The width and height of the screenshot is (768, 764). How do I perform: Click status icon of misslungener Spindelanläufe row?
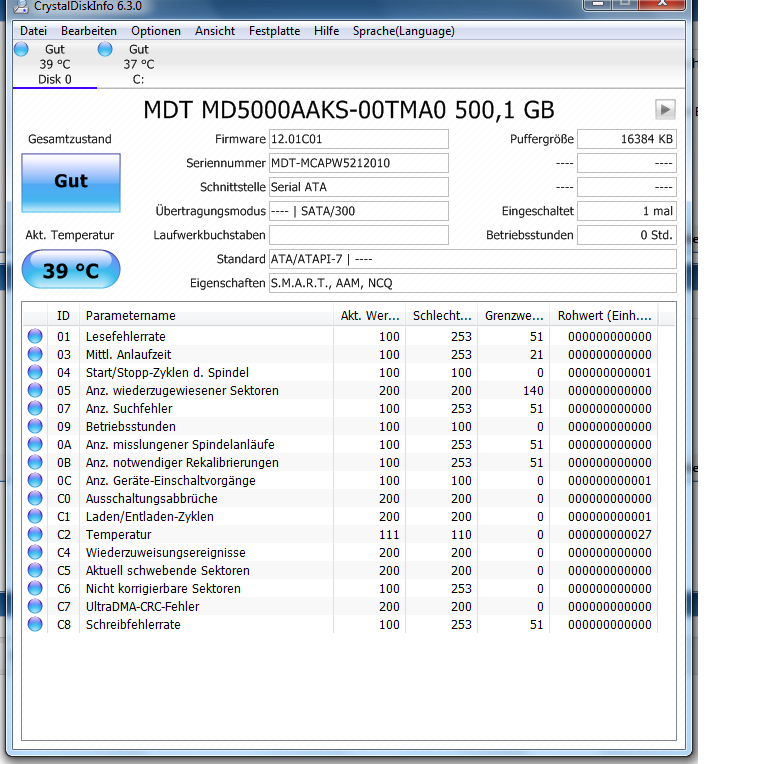35,444
